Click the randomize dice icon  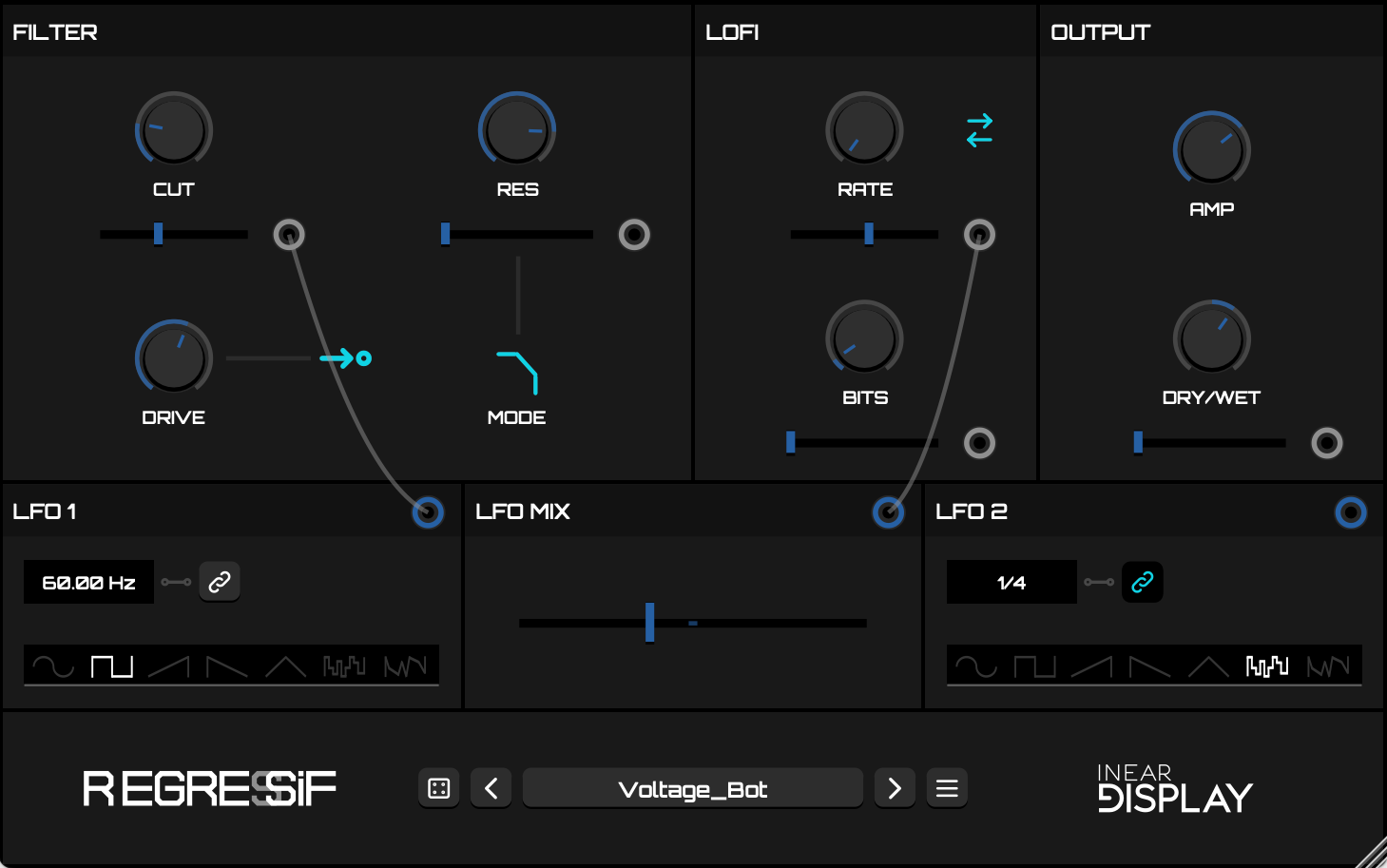[x=439, y=788]
